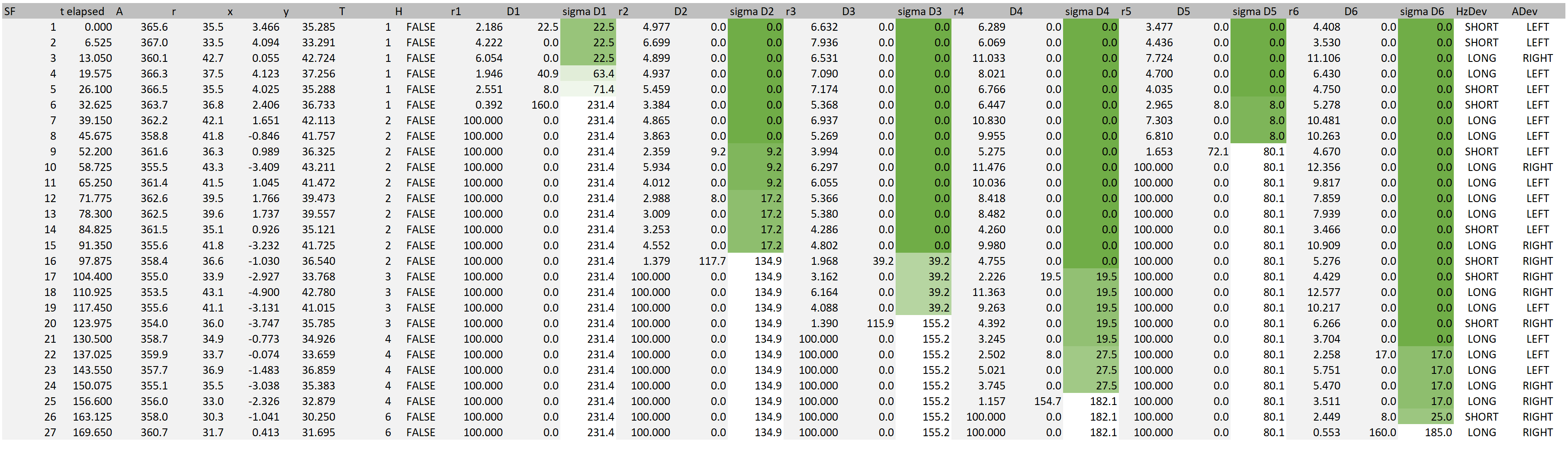The height and width of the screenshot is (476, 1568).
Task: Click the cell showing 6.699
Action: pos(656,42)
